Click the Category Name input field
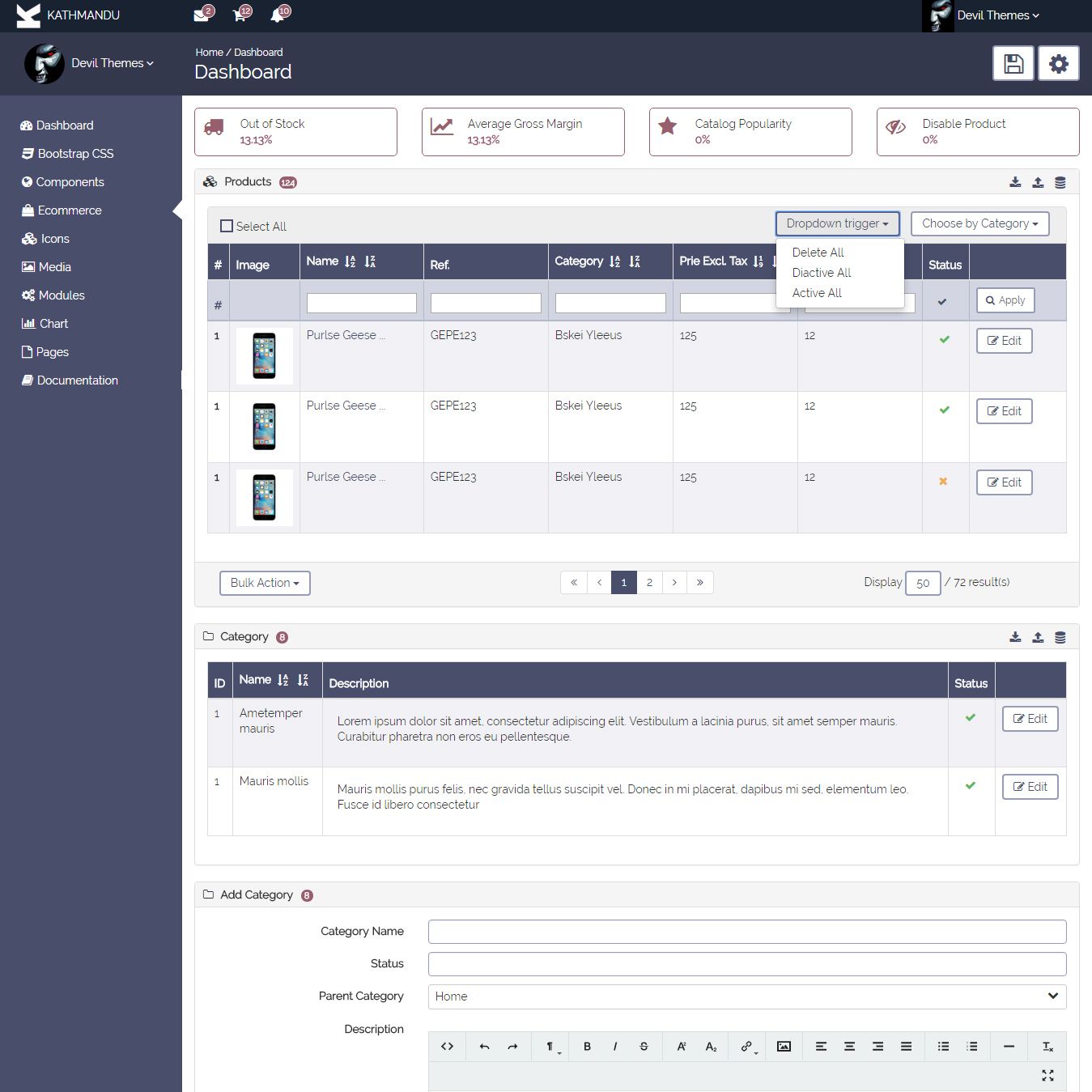The height and width of the screenshot is (1092, 1092). [746, 932]
